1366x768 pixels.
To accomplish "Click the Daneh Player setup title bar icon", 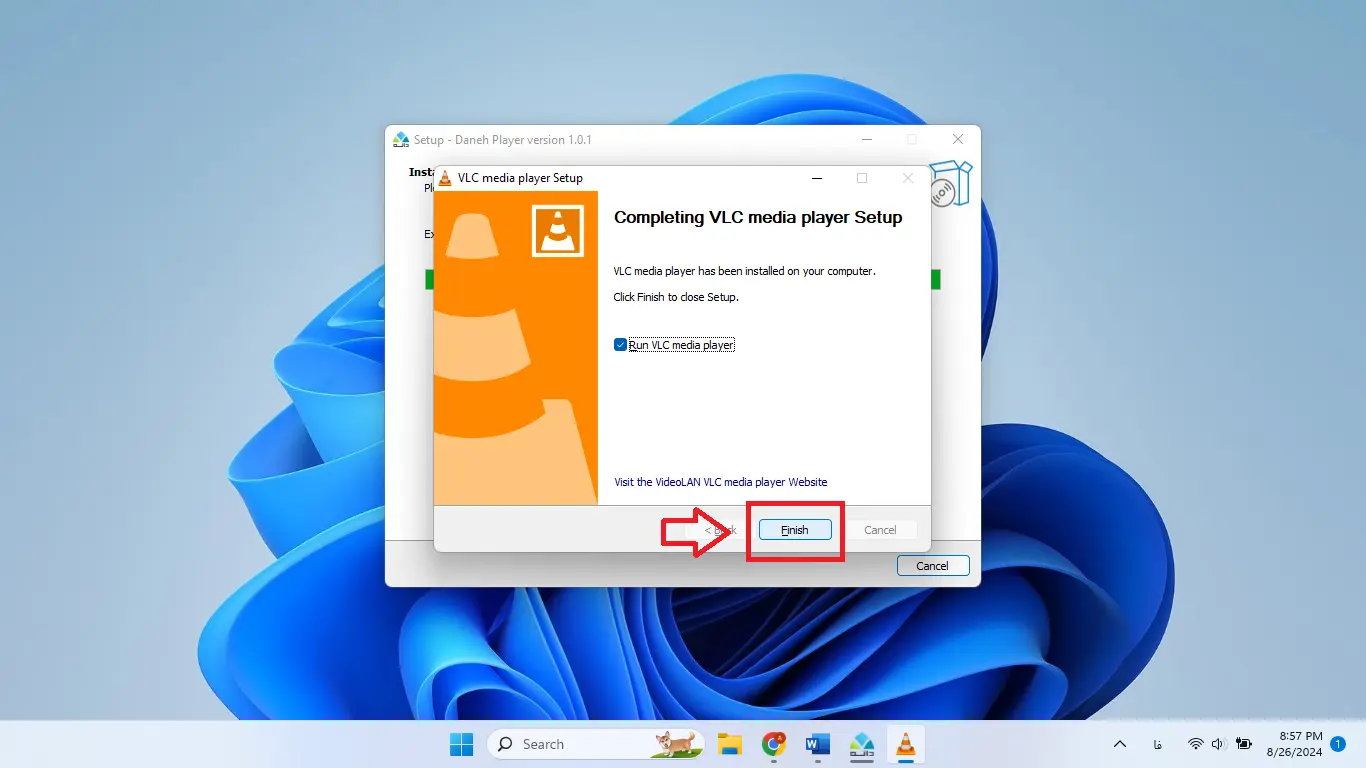I will click(x=401, y=139).
